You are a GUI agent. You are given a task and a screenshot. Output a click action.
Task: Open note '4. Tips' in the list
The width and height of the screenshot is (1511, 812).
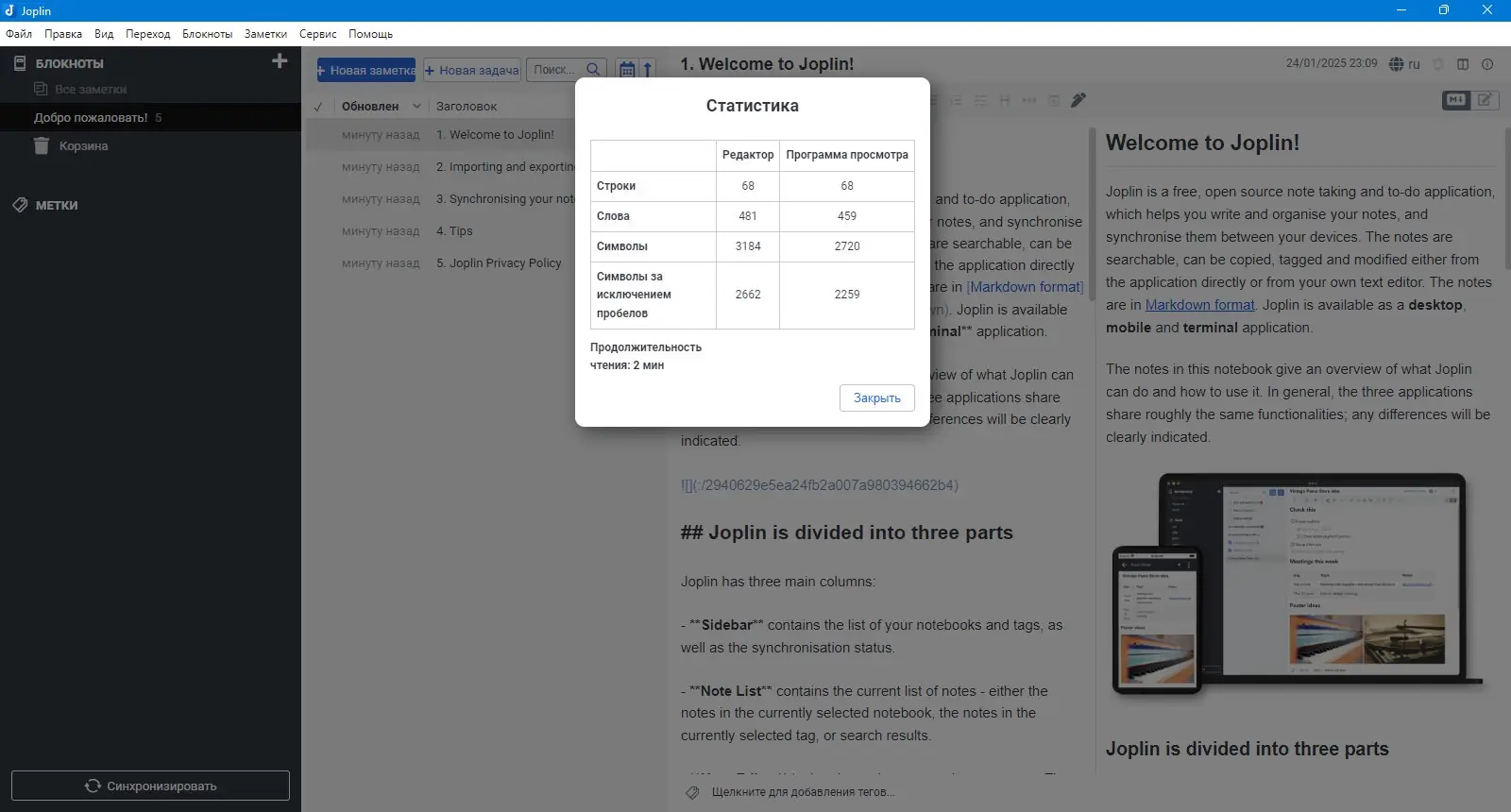tap(454, 231)
